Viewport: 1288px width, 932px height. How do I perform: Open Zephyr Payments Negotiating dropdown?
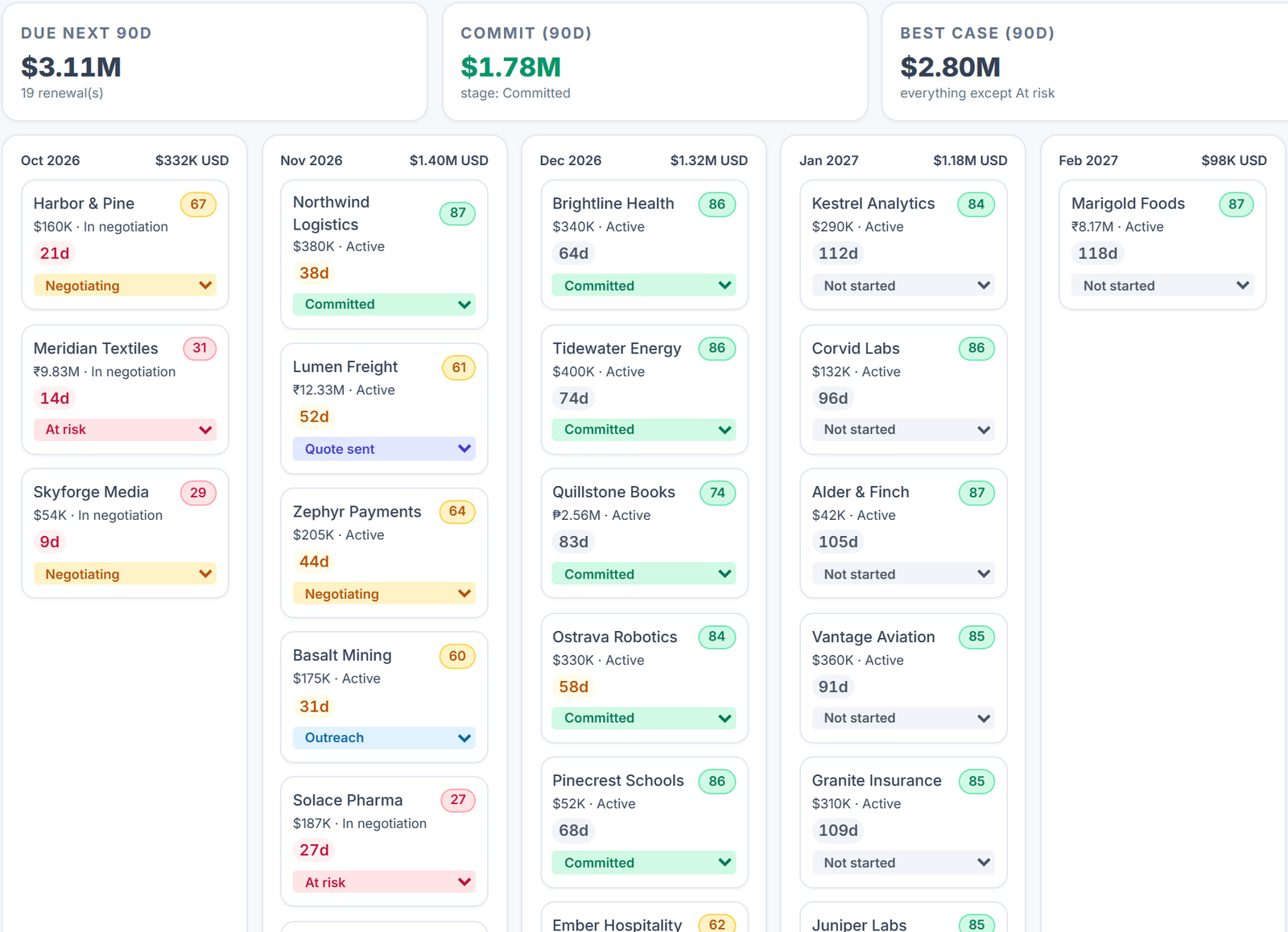click(384, 593)
